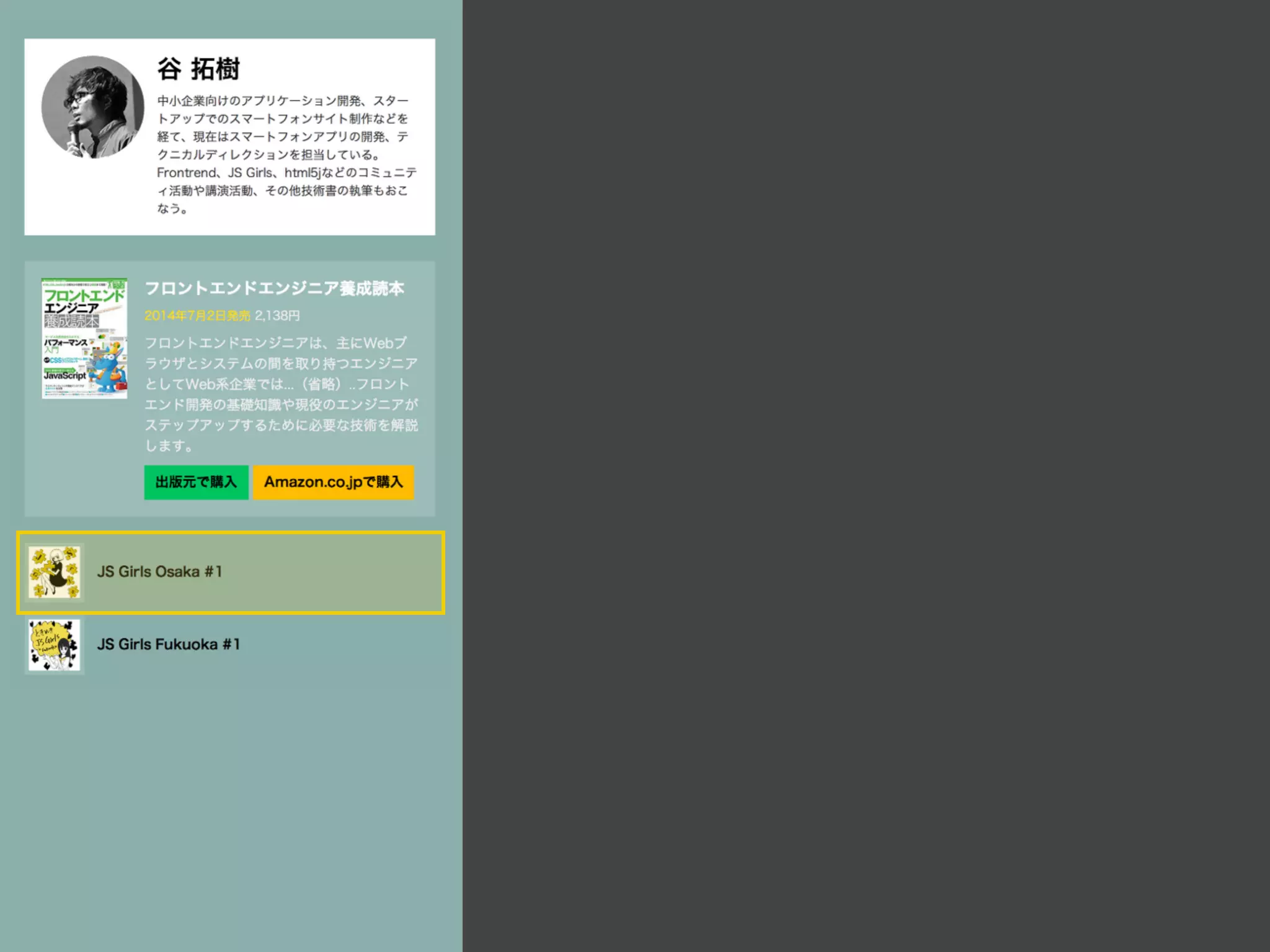Click the yellow focus border of the Osaka row
Image resolution: width=1270 pixels, height=952 pixels.
click(231, 533)
